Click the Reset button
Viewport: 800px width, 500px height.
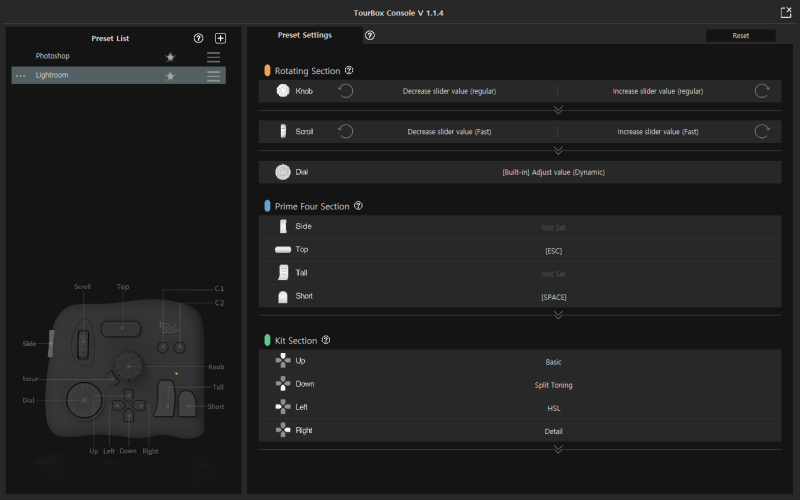pos(740,36)
